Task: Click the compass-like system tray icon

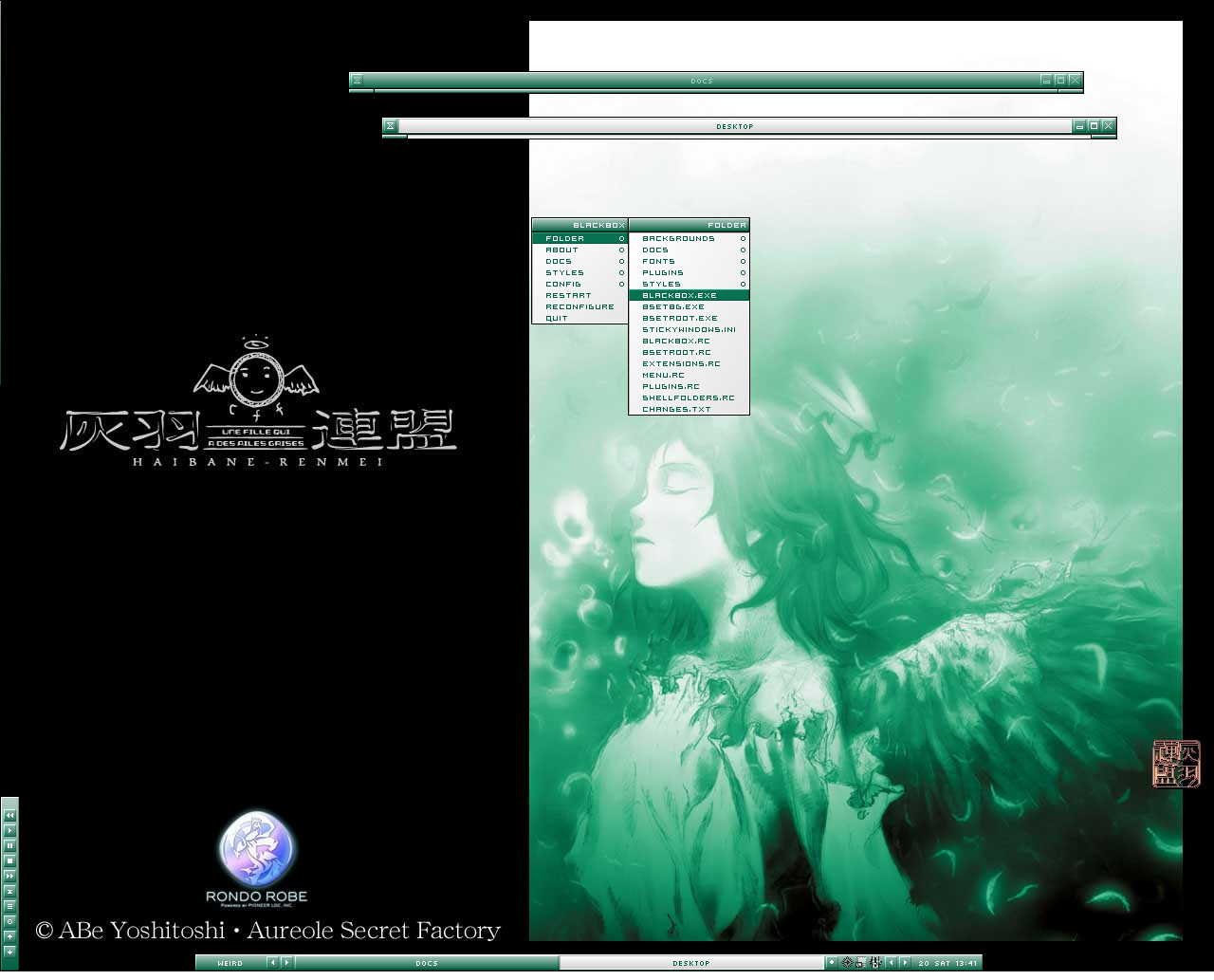Action: point(847,962)
